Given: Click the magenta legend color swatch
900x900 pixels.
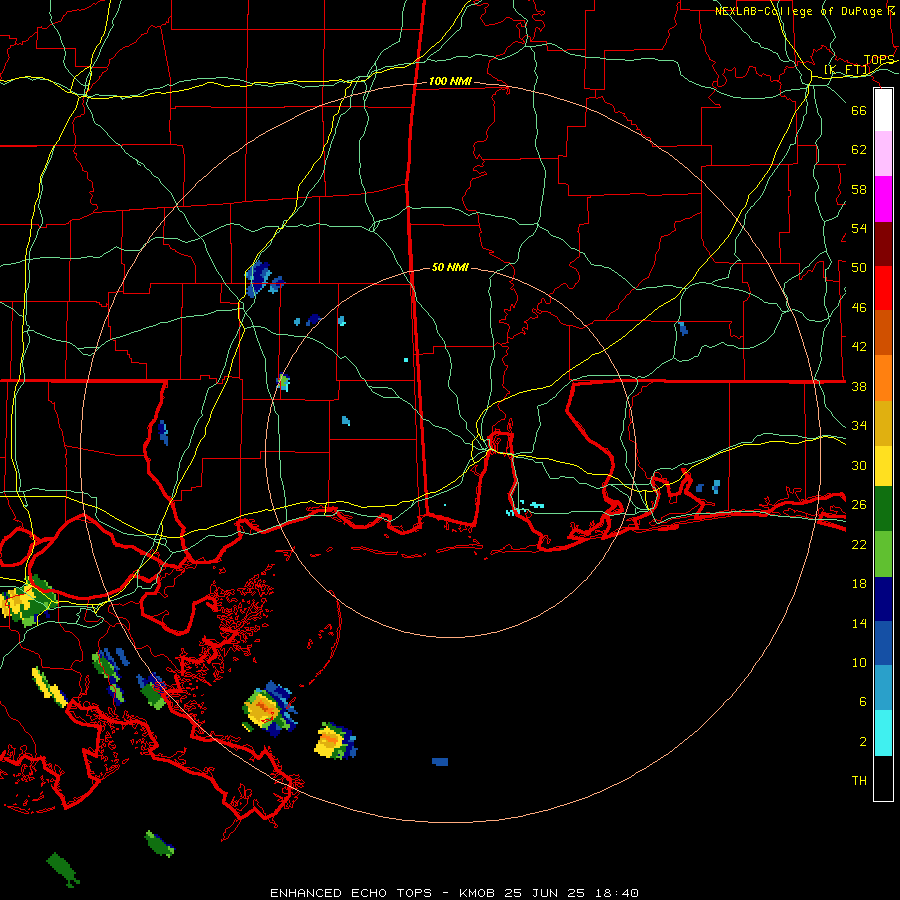Looking at the screenshot, I should coord(883,199).
